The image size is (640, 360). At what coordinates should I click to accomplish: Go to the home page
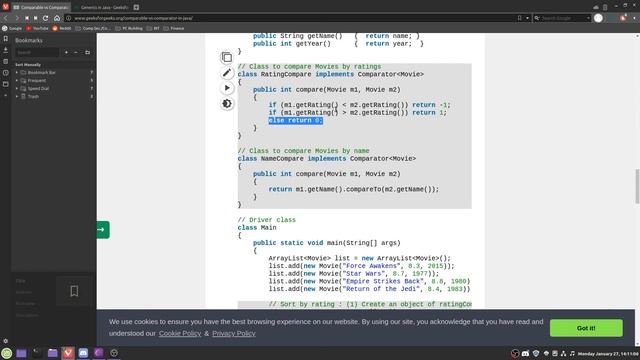57,18
